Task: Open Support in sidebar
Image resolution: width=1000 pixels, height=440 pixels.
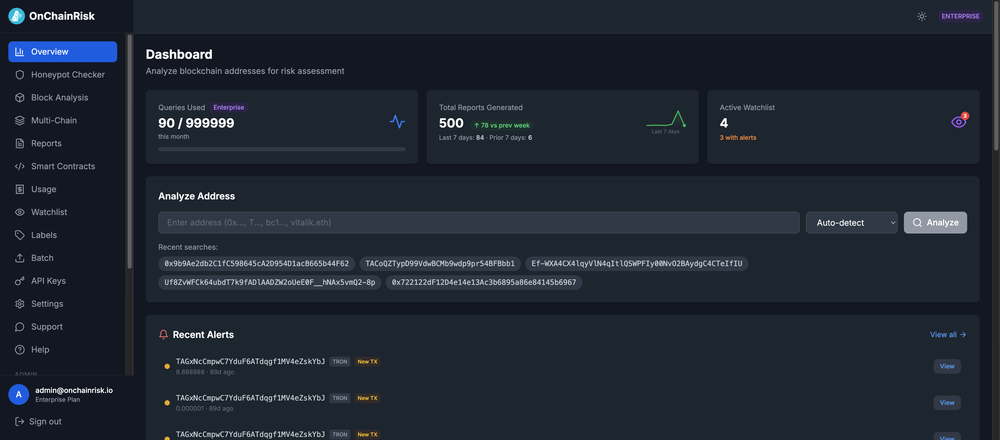Action: tap(62, 327)
